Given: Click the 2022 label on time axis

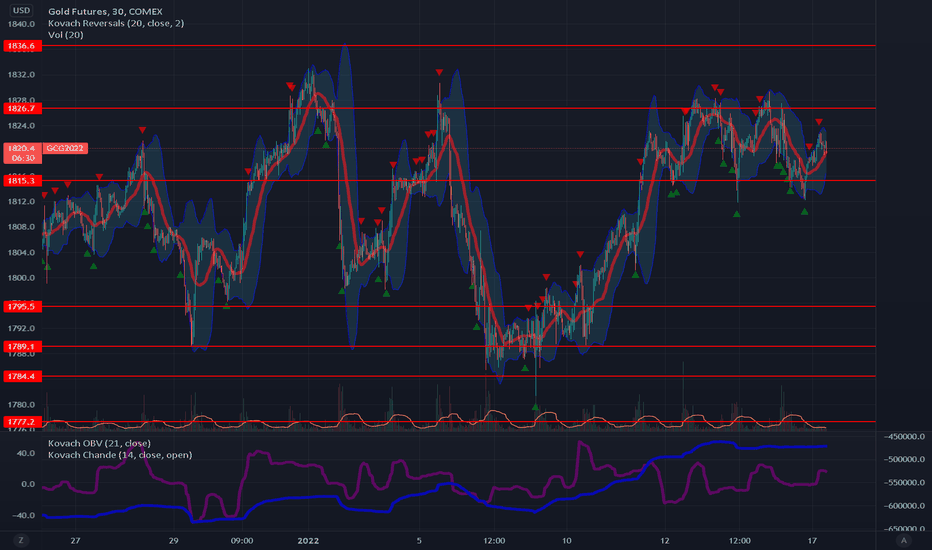Looking at the screenshot, I should (308, 540).
